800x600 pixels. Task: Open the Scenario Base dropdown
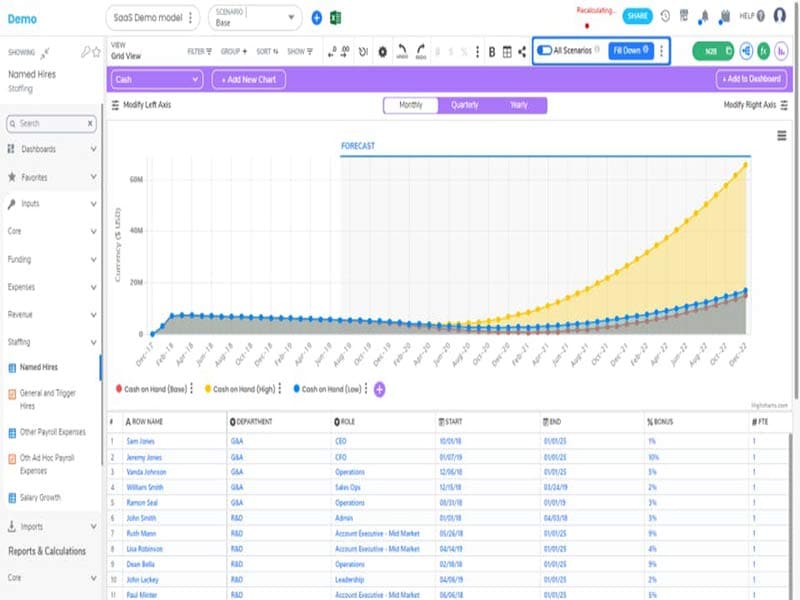click(x=255, y=17)
